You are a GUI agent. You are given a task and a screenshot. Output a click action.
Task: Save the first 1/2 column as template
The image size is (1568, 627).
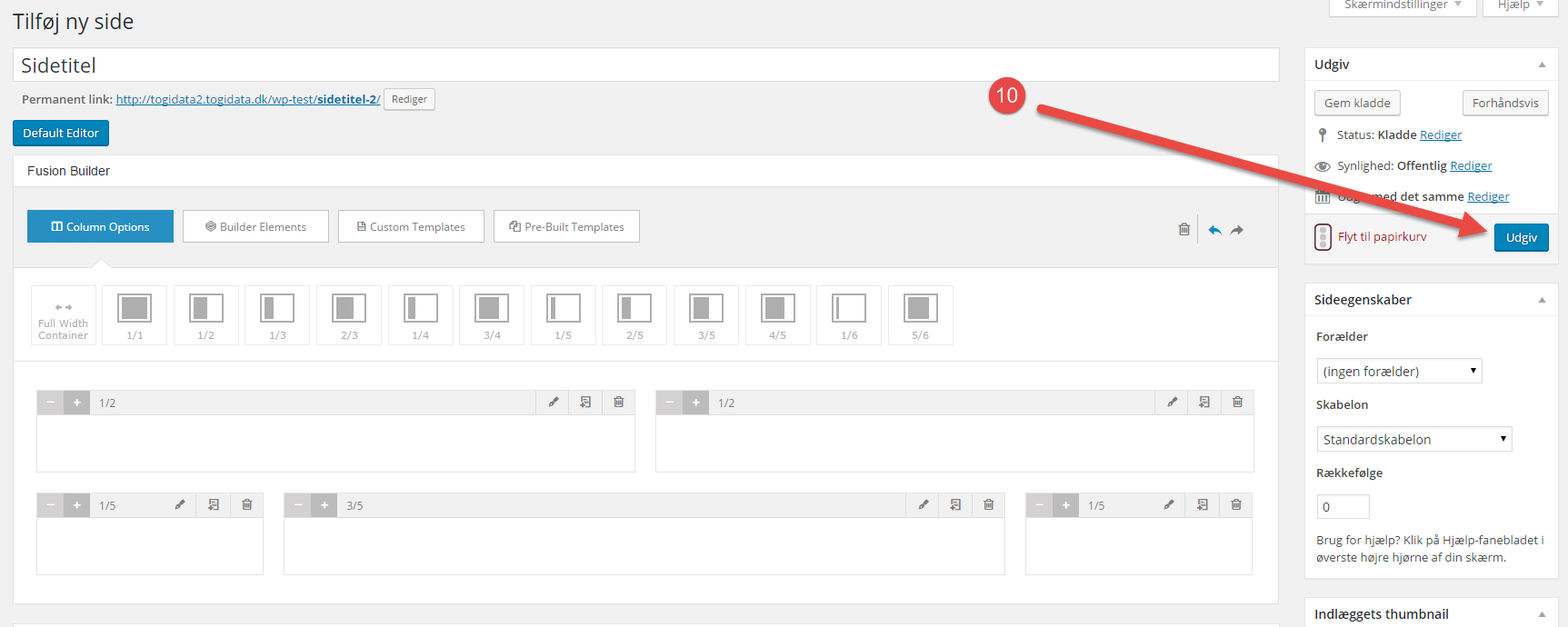(x=585, y=402)
